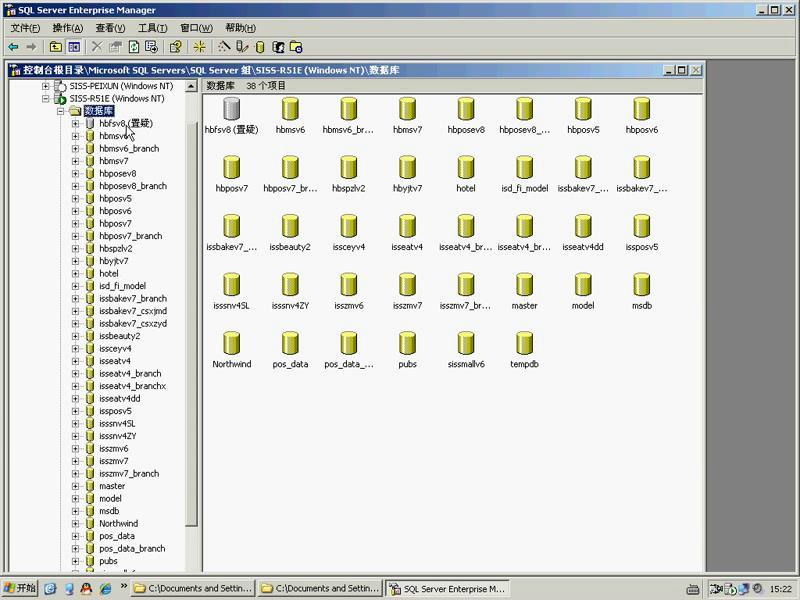The image size is (800, 600).
Task: Select hbposev8_branch in the tree
Action: (133, 186)
